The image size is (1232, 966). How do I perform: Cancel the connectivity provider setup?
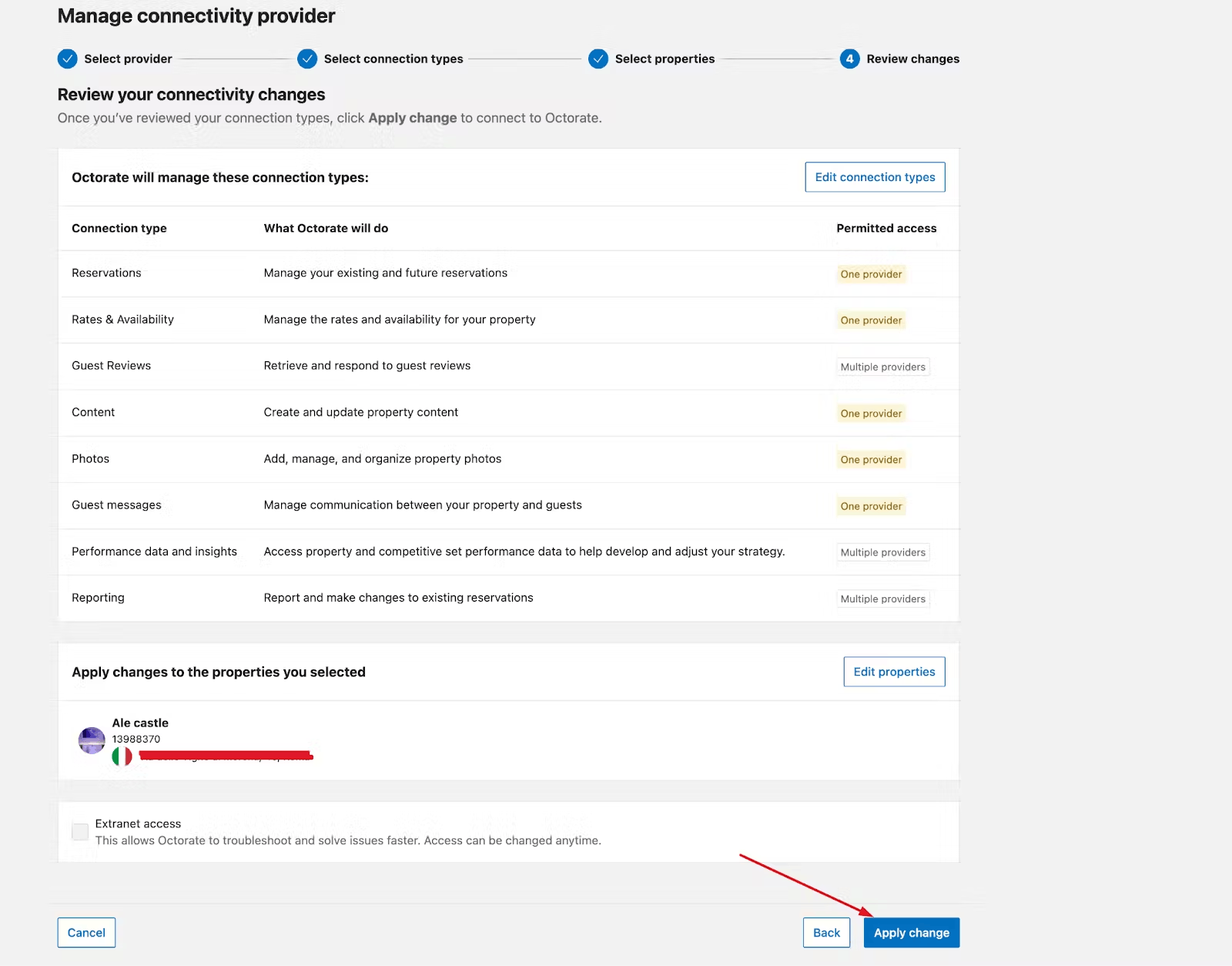click(86, 933)
